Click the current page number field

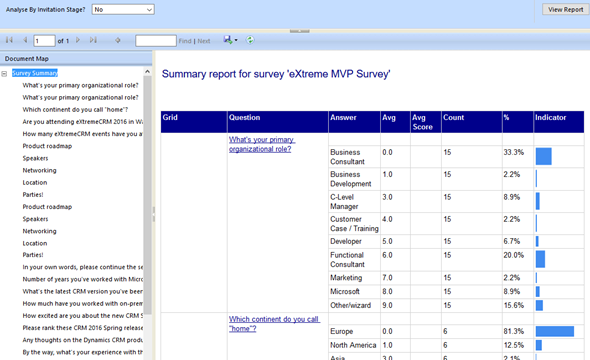click(44, 41)
